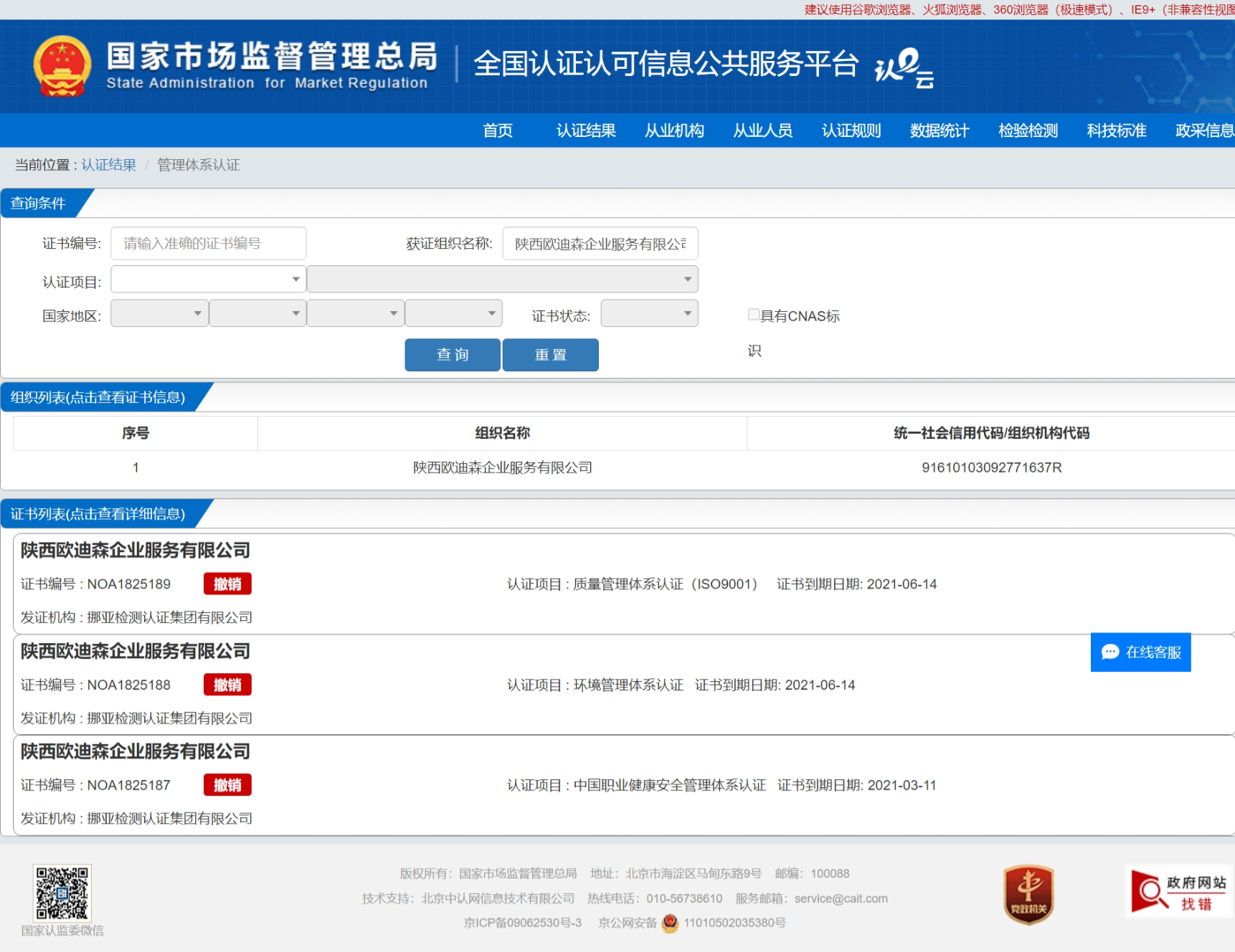Click the 京ICP备09062530号-3 link
The width and height of the screenshot is (1235, 952).
(523, 923)
